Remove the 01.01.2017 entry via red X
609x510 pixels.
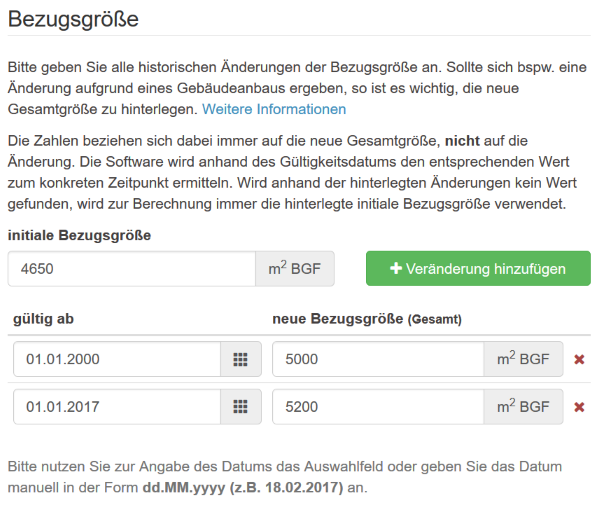point(579,407)
